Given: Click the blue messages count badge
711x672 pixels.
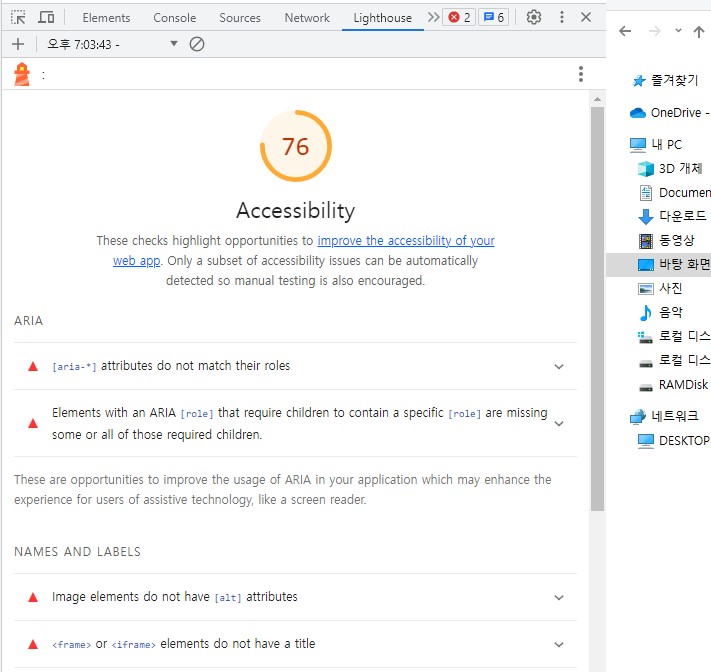Looking at the screenshot, I should pos(493,17).
